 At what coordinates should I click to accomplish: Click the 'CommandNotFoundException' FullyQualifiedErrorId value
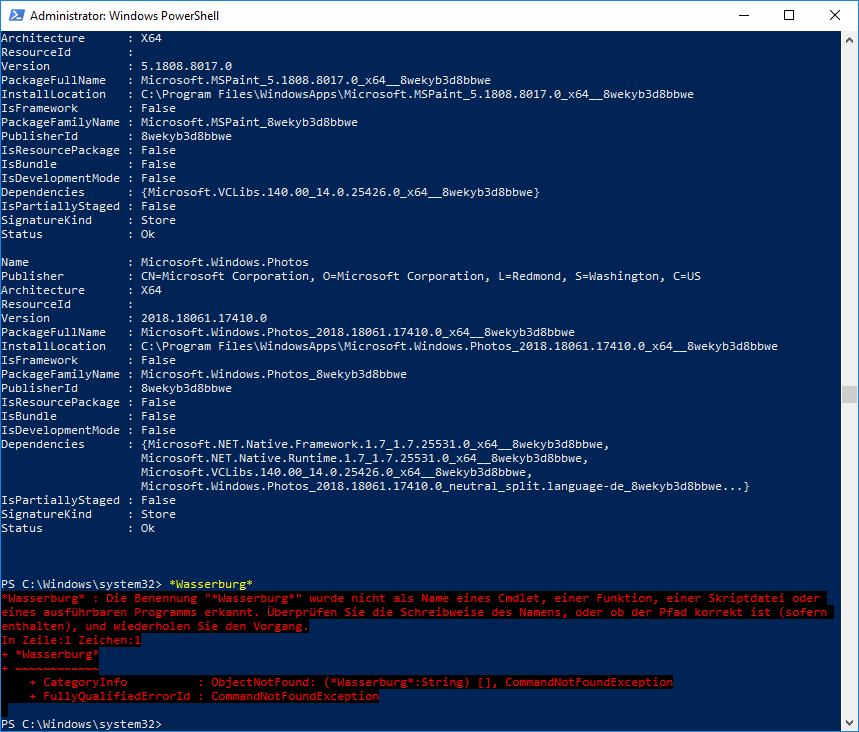click(x=295, y=696)
